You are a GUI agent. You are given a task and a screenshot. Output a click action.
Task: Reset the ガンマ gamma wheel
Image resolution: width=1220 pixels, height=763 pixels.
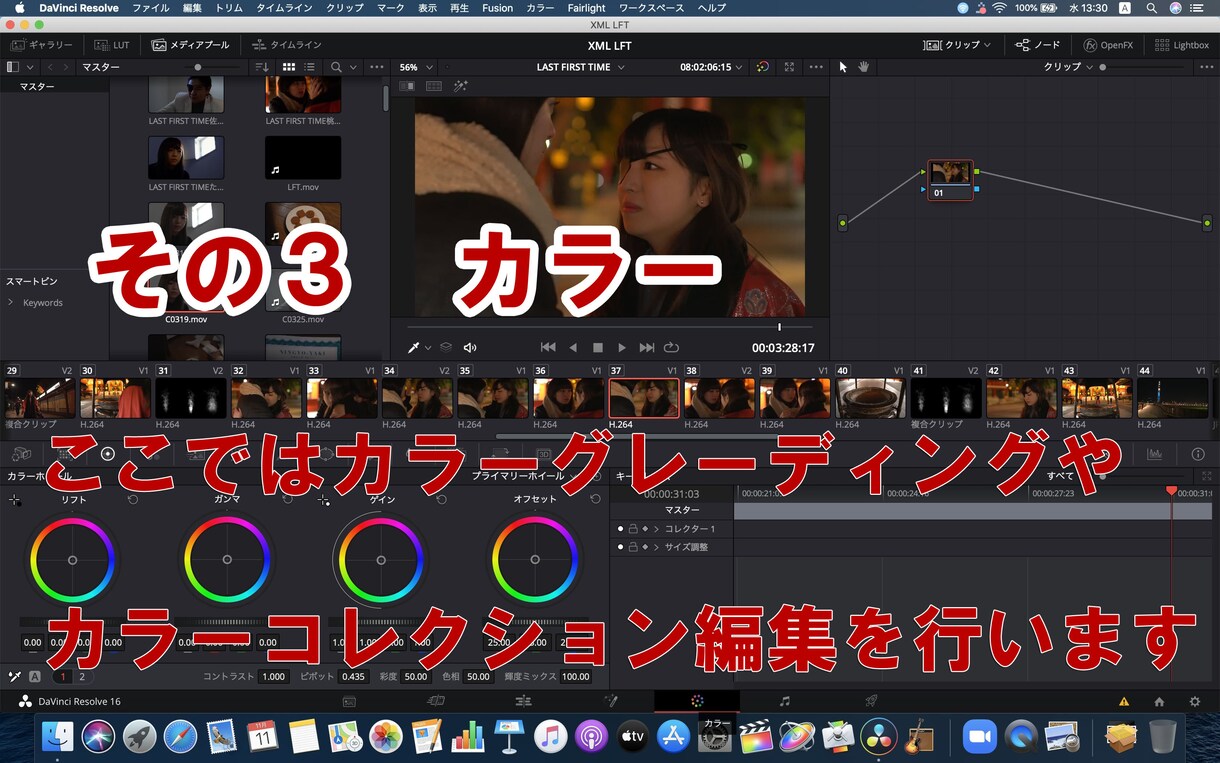(288, 499)
